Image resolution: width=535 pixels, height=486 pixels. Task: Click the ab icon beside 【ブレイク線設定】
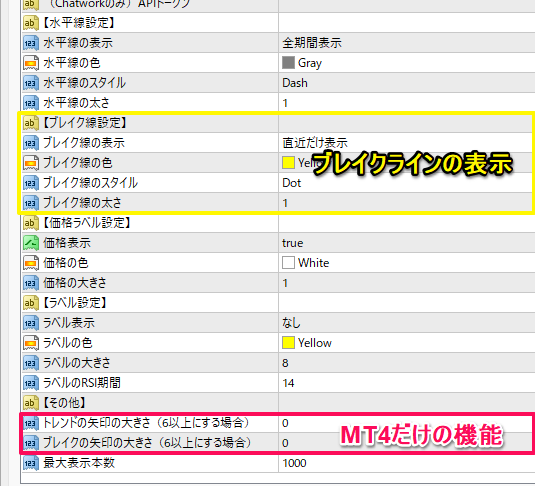point(30,123)
